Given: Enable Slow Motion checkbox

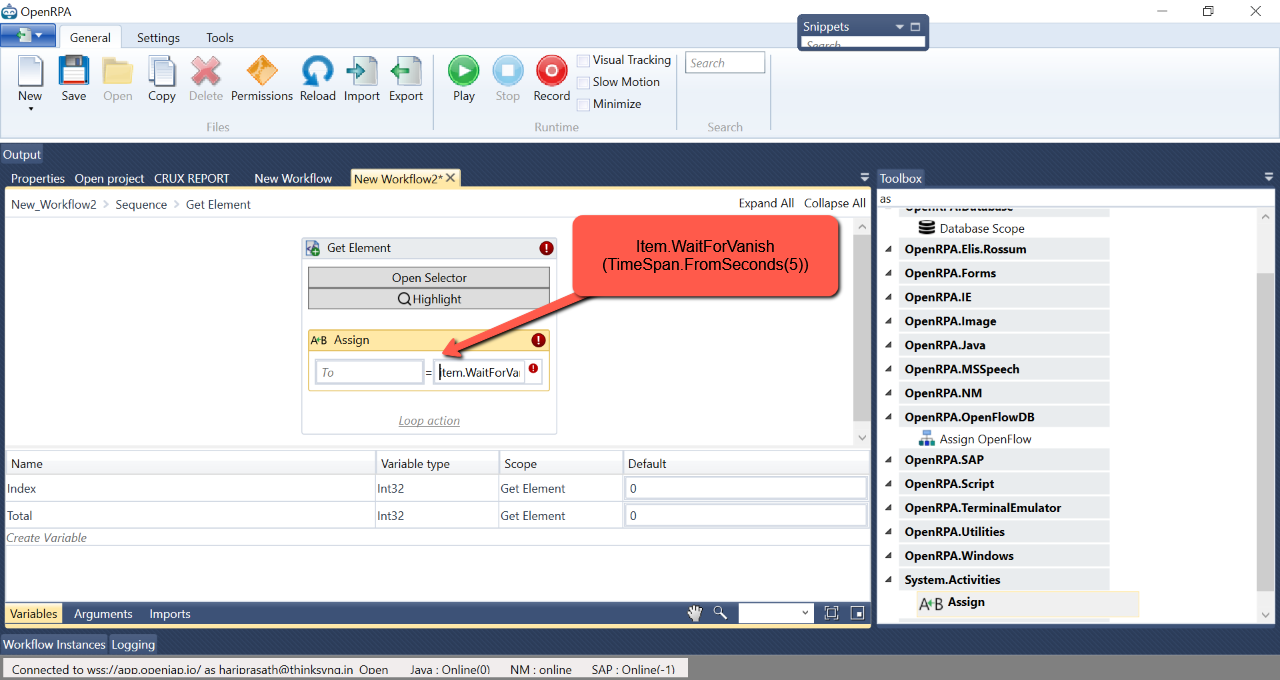Looking at the screenshot, I should (x=583, y=83).
